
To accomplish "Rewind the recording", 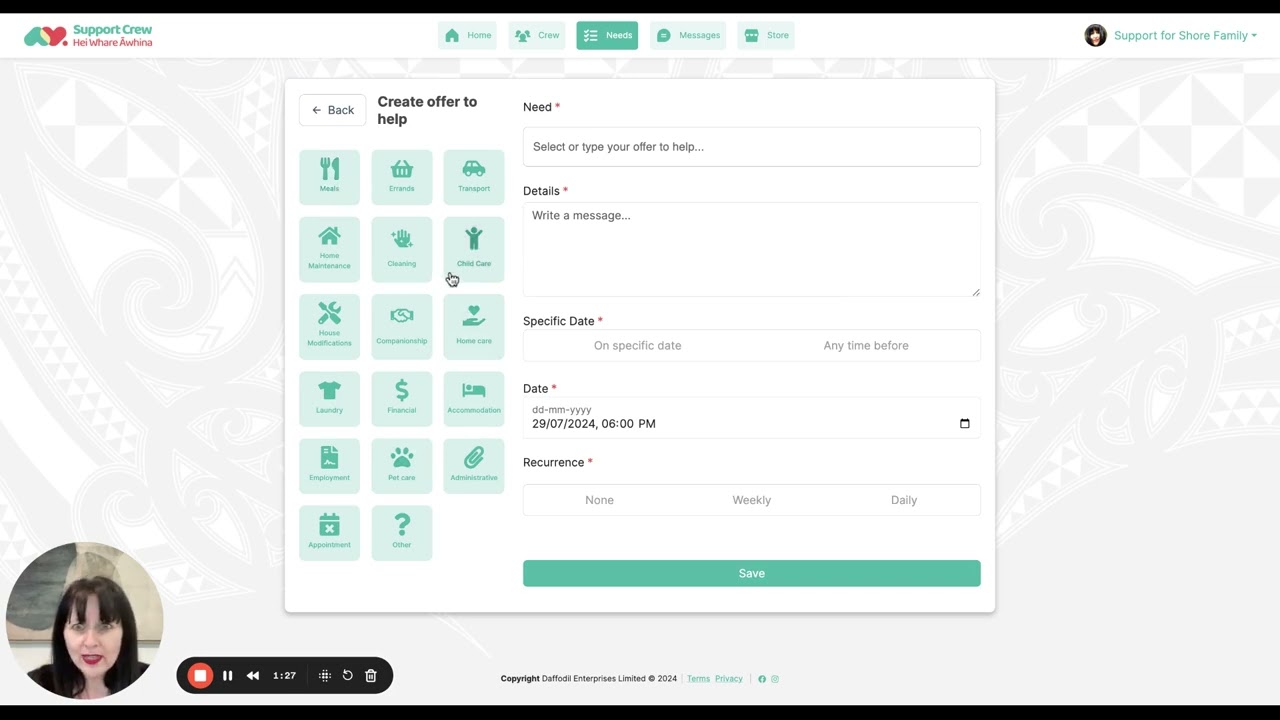I will (253, 676).
